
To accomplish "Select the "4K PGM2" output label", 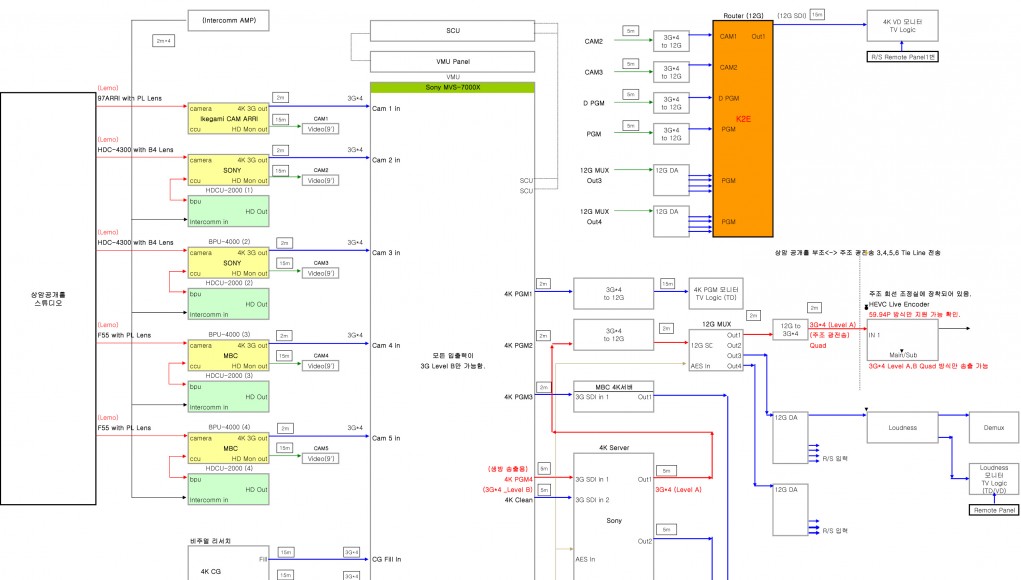I will point(518,345).
